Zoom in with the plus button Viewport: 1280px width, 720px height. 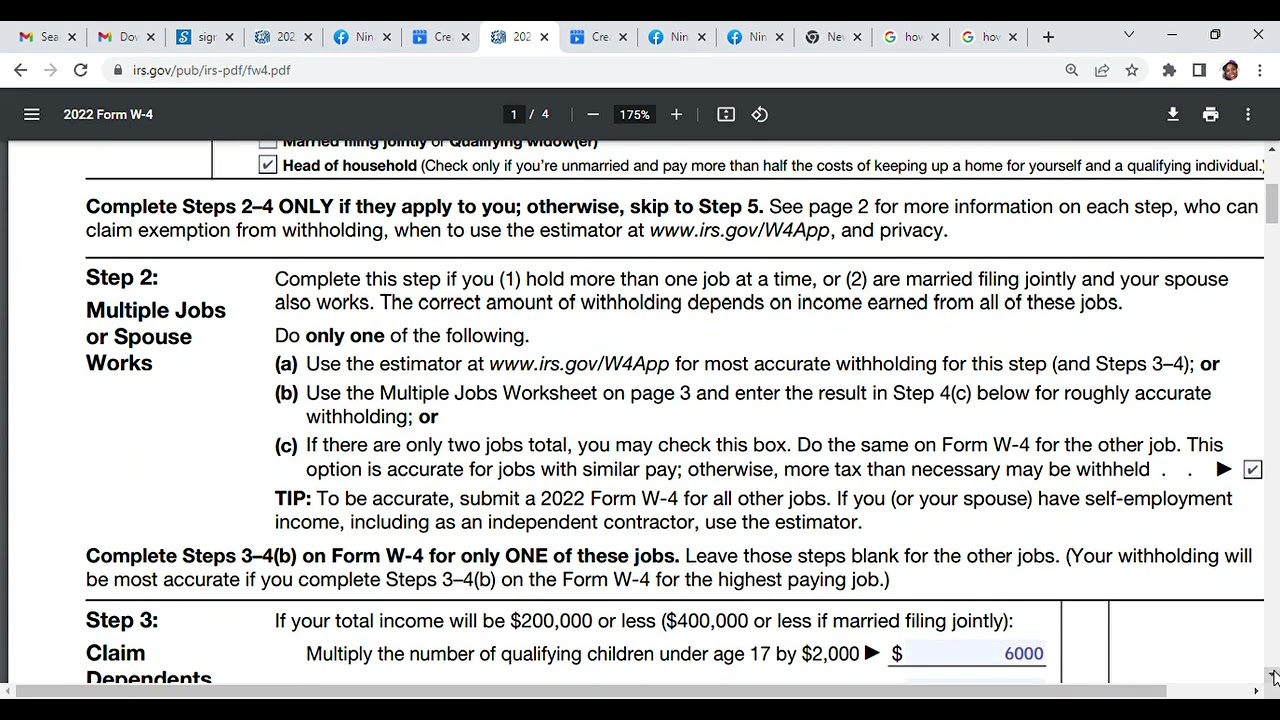pyautogui.click(x=676, y=115)
